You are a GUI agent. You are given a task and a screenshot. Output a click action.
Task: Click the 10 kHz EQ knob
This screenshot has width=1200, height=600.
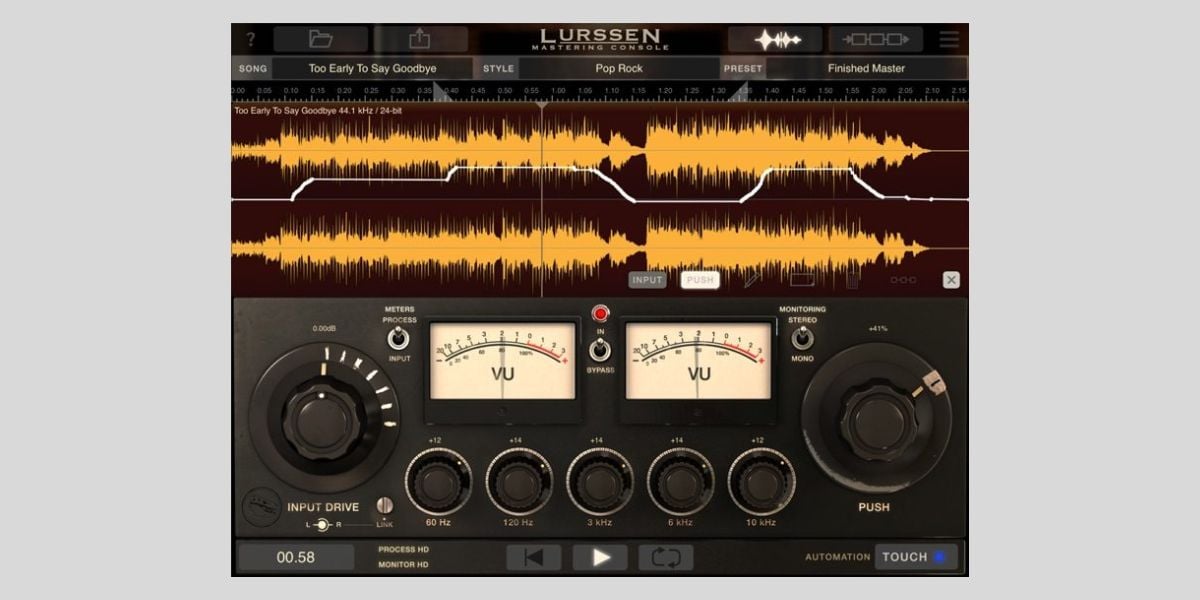[761, 482]
